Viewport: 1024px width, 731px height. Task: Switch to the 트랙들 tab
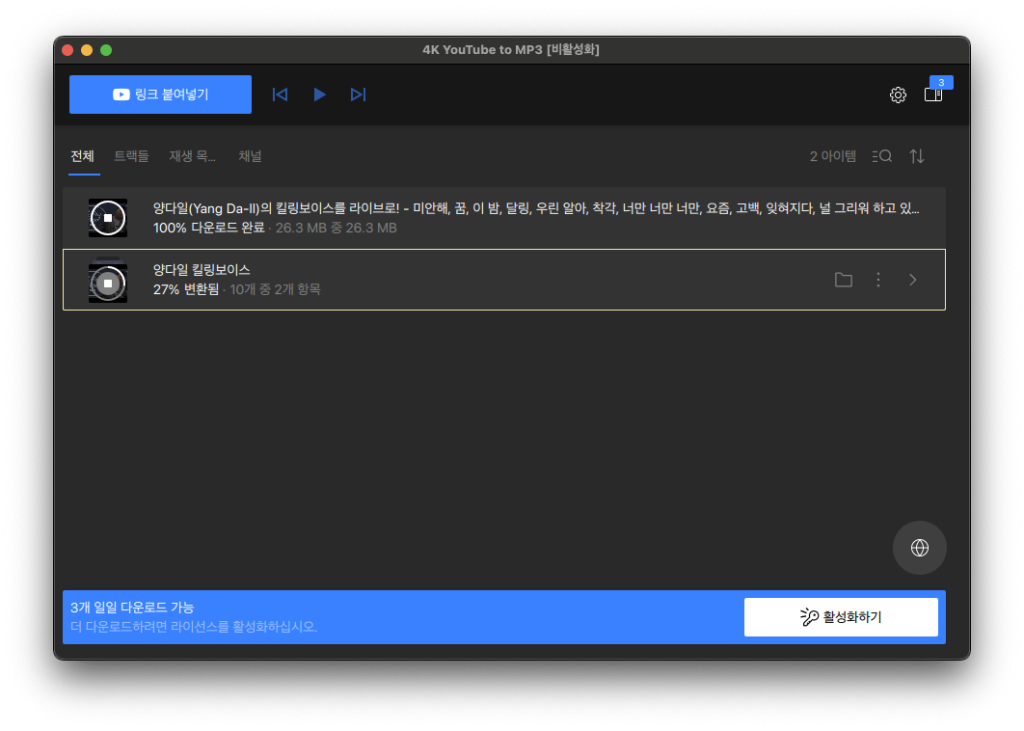click(x=131, y=157)
